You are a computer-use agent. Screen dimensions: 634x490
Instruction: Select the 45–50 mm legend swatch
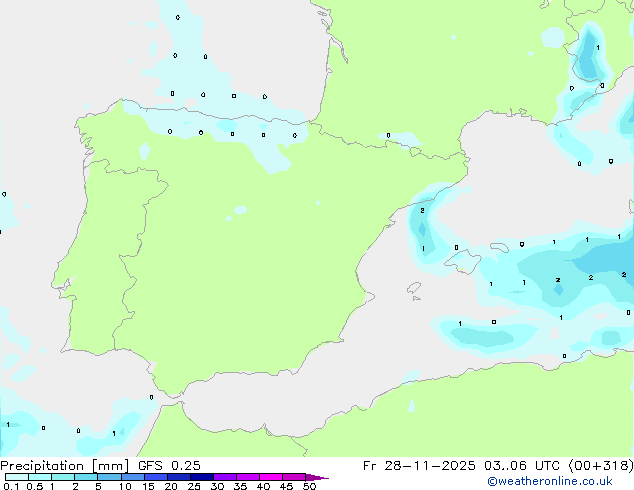click(294, 477)
